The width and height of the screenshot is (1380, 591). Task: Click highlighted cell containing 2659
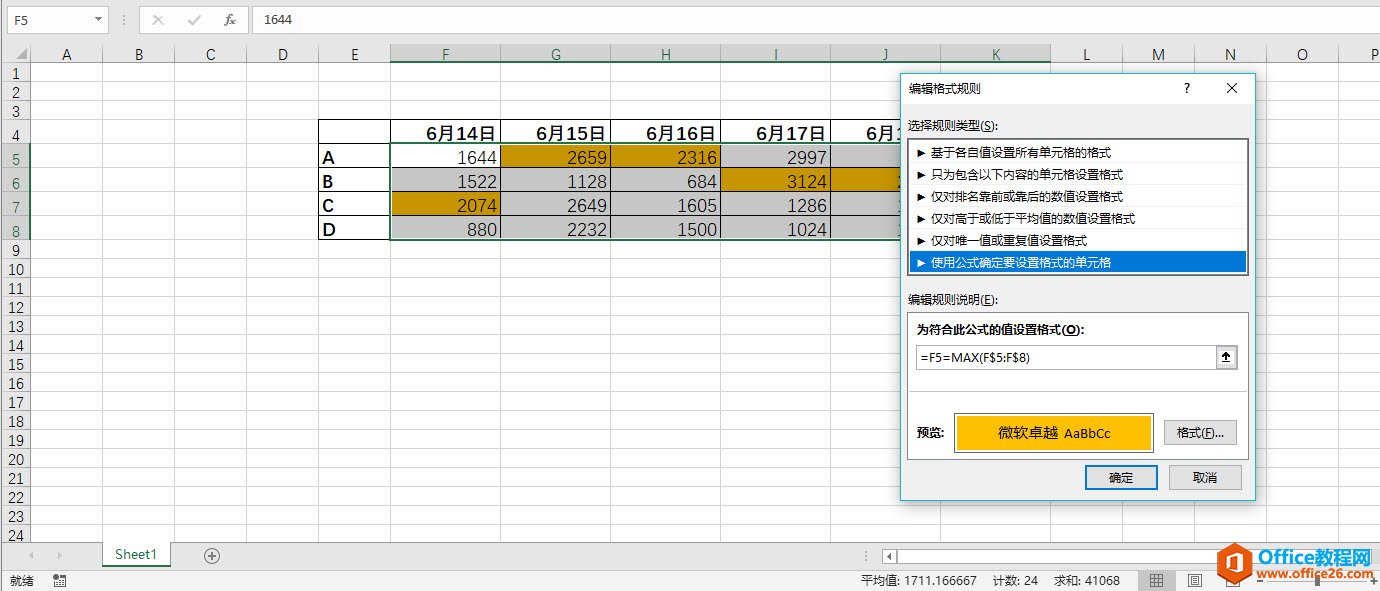(x=556, y=157)
